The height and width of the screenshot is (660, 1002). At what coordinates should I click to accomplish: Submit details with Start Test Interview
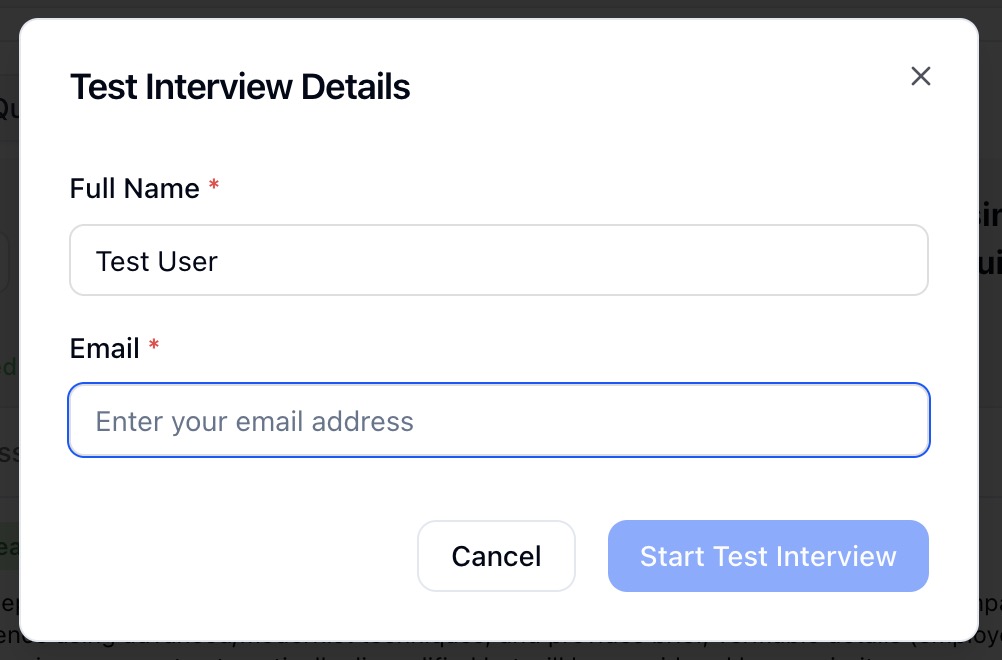(768, 556)
